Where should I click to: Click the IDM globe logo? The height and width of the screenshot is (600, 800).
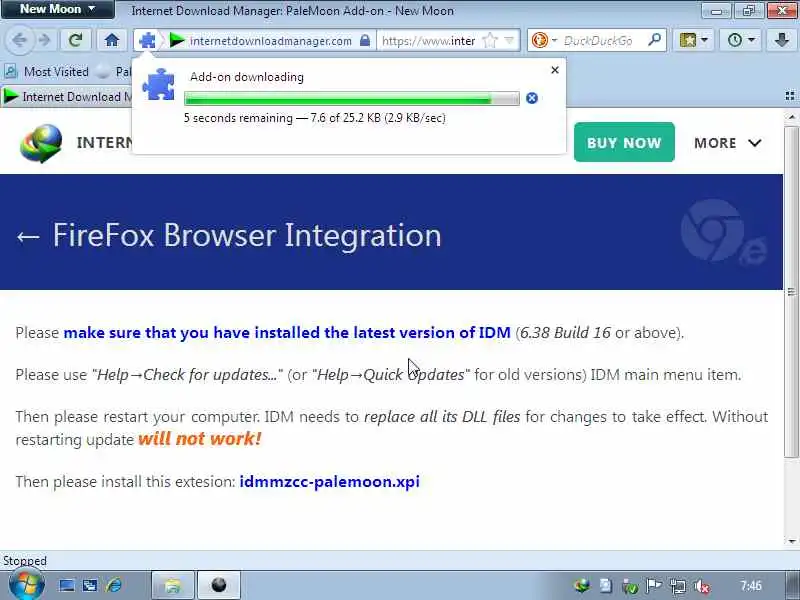41,143
